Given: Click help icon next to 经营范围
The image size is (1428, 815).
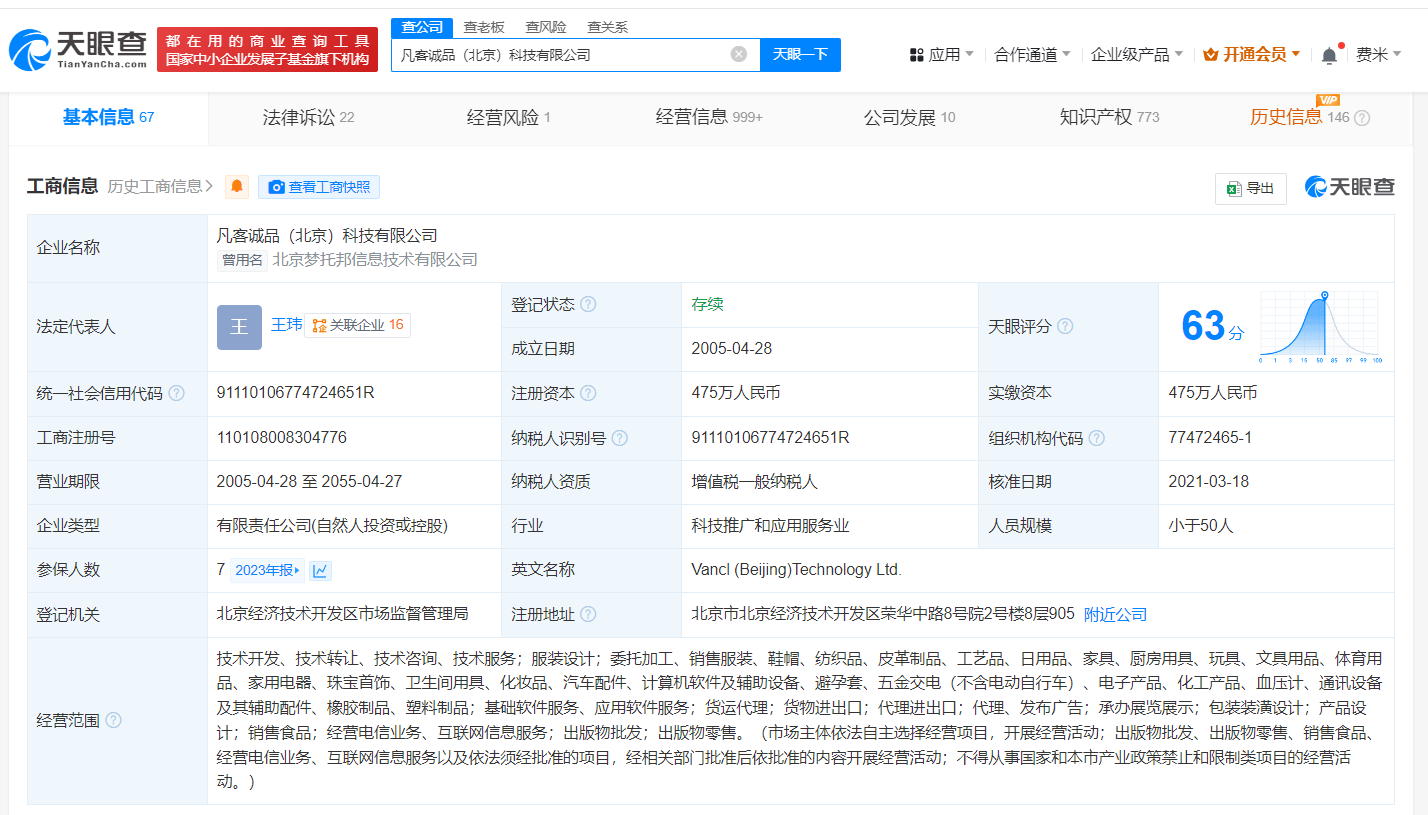Looking at the screenshot, I should (x=114, y=720).
